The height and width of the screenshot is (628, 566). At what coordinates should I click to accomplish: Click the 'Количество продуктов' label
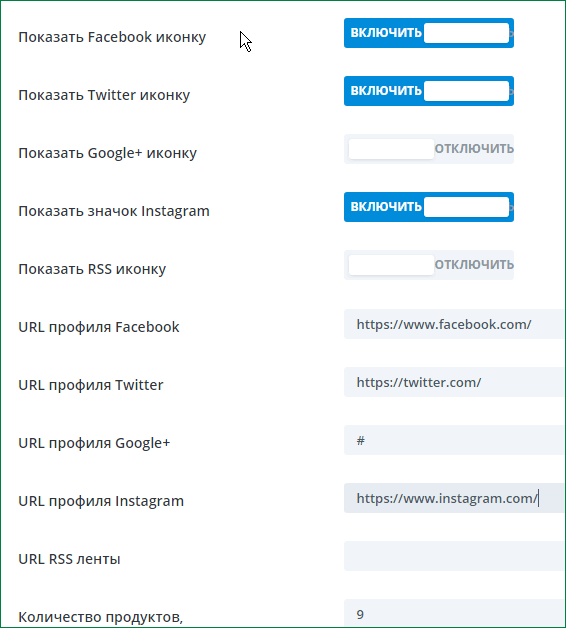click(101, 617)
